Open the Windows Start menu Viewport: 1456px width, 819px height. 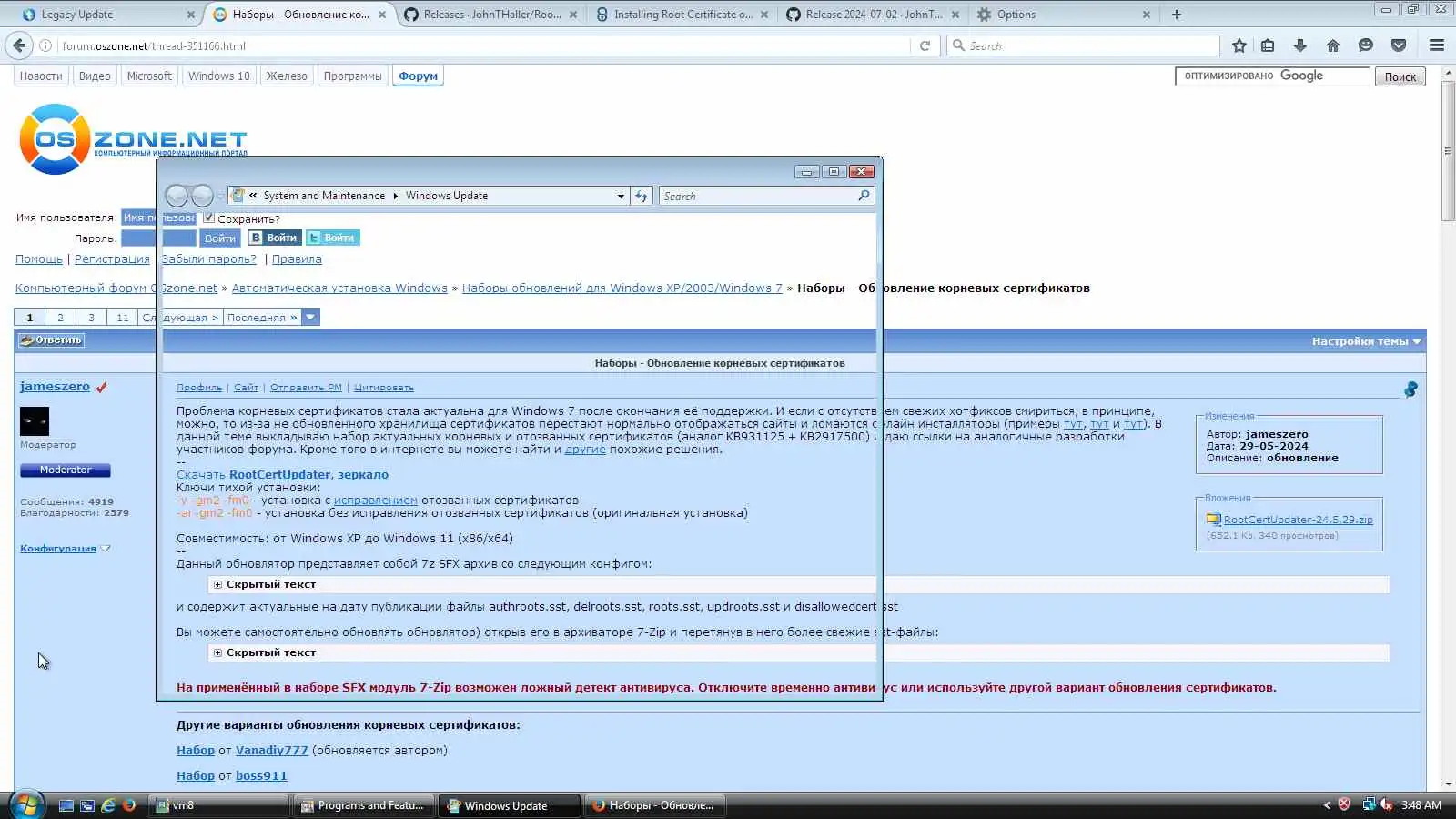point(25,804)
